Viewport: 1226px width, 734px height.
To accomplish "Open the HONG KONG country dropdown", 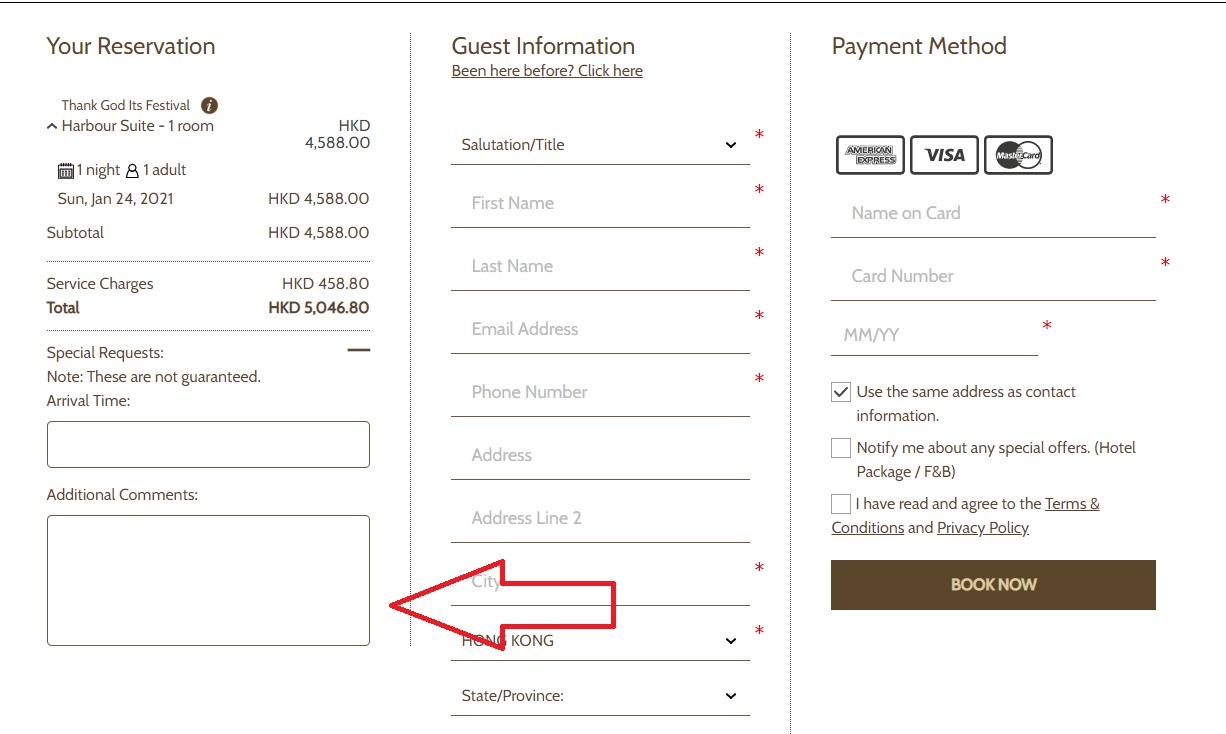I will point(600,641).
